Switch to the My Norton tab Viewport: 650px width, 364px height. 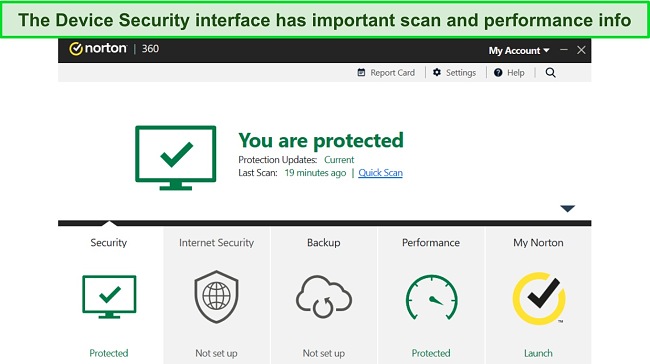point(538,243)
